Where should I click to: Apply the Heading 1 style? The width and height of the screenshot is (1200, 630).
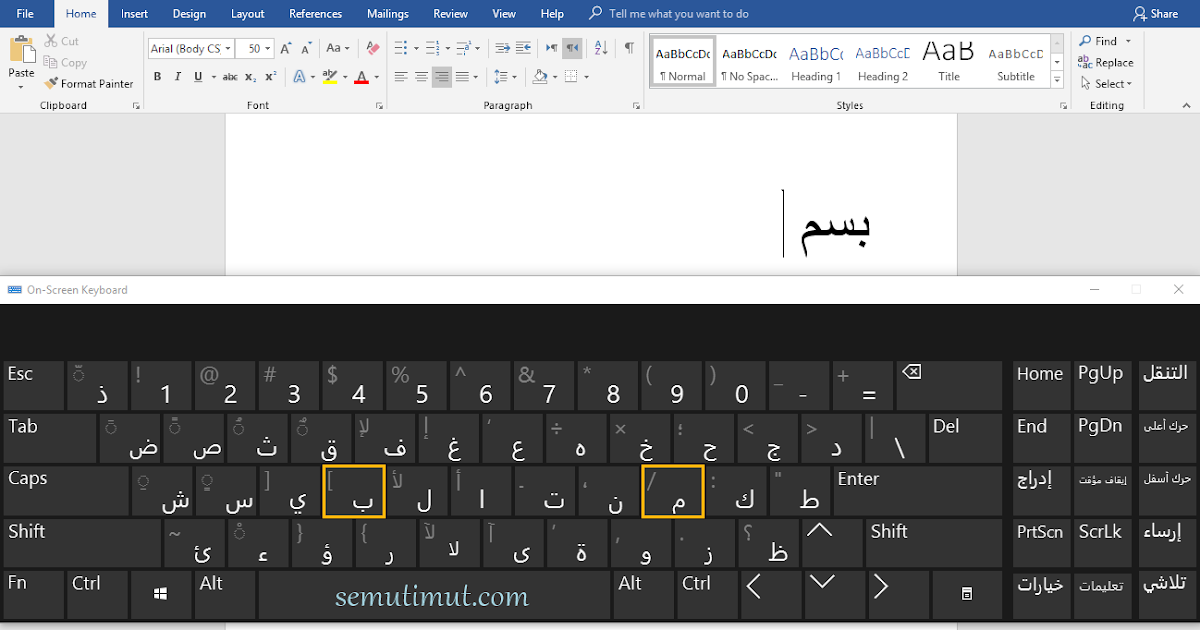click(x=816, y=61)
